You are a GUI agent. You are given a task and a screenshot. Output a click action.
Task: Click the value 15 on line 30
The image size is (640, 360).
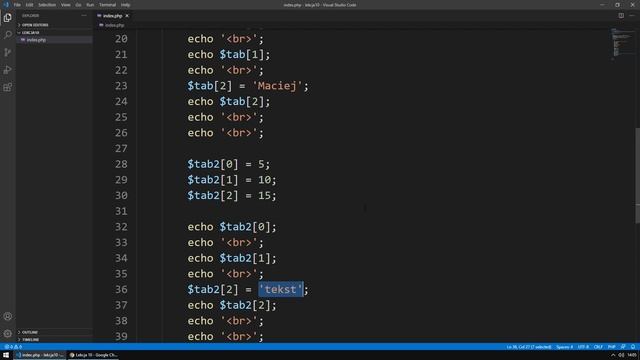tap(264, 196)
